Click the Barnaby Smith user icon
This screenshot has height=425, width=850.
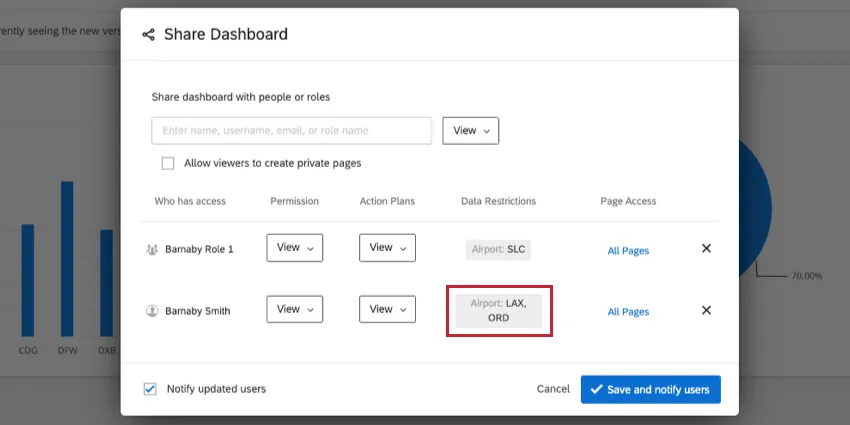152,311
